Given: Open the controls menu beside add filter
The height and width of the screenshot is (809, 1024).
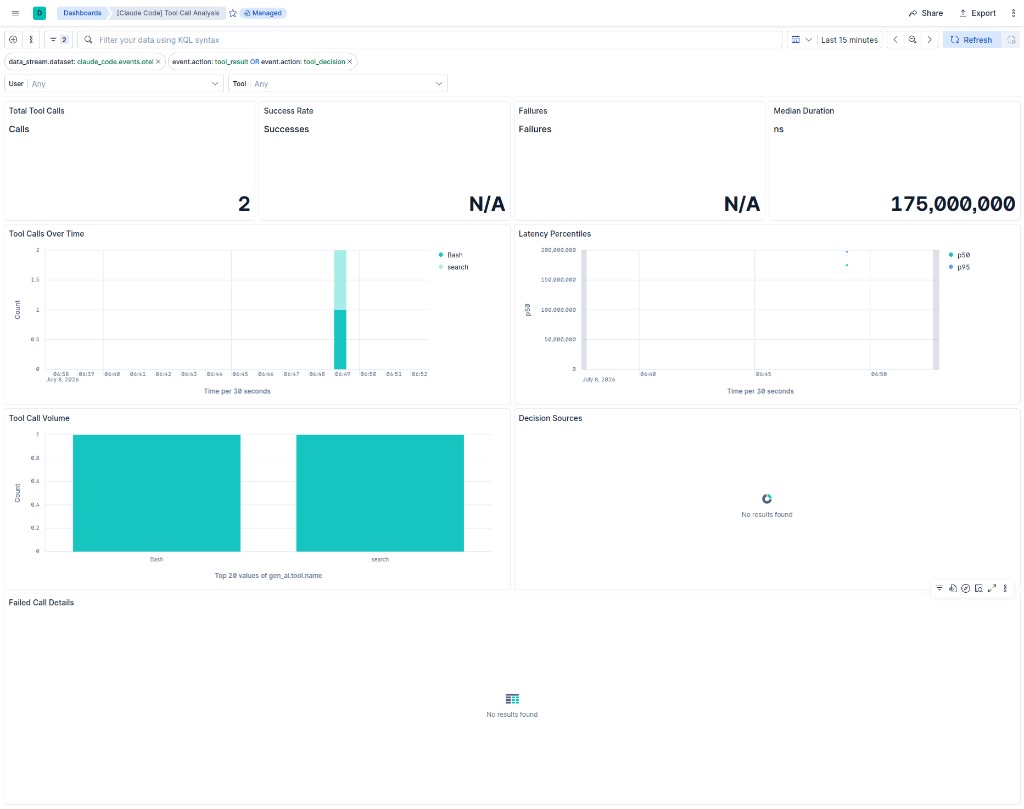Looking at the screenshot, I should 31,40.
